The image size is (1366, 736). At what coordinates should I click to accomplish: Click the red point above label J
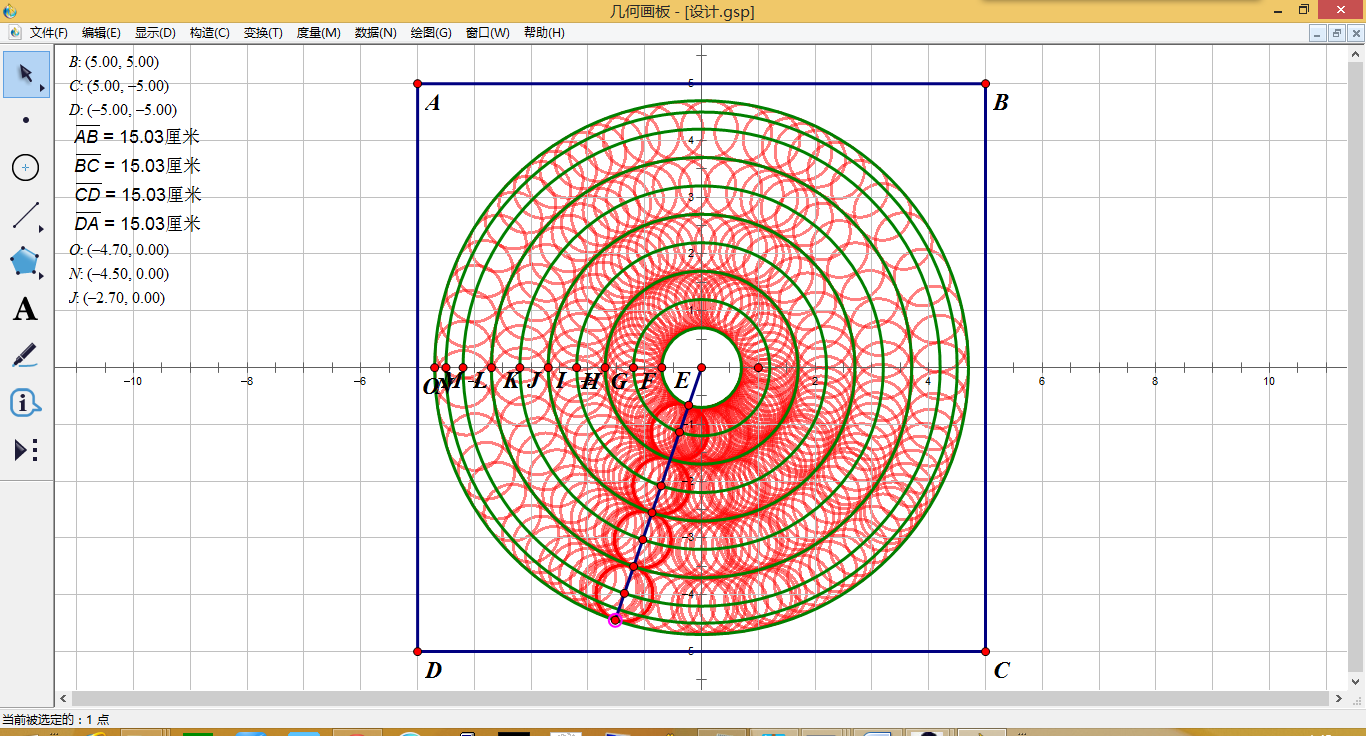tap(548, 368)
